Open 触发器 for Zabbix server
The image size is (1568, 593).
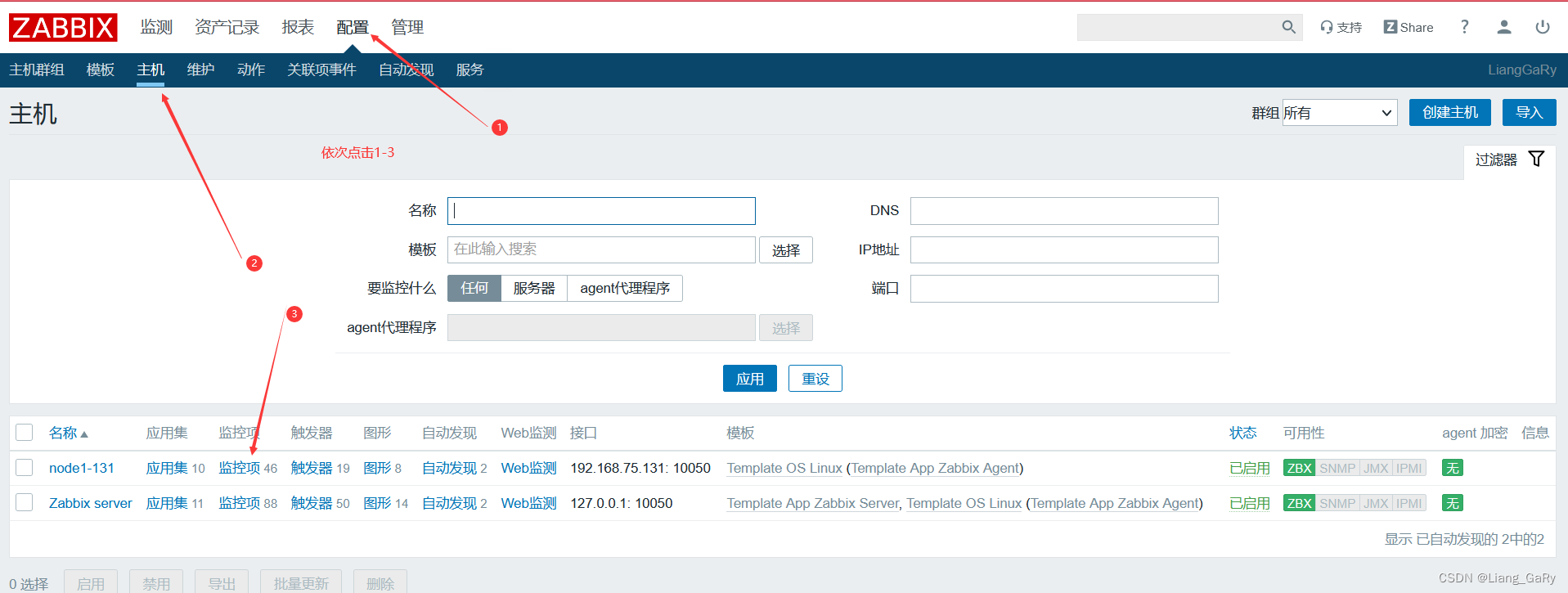(312, 503)
